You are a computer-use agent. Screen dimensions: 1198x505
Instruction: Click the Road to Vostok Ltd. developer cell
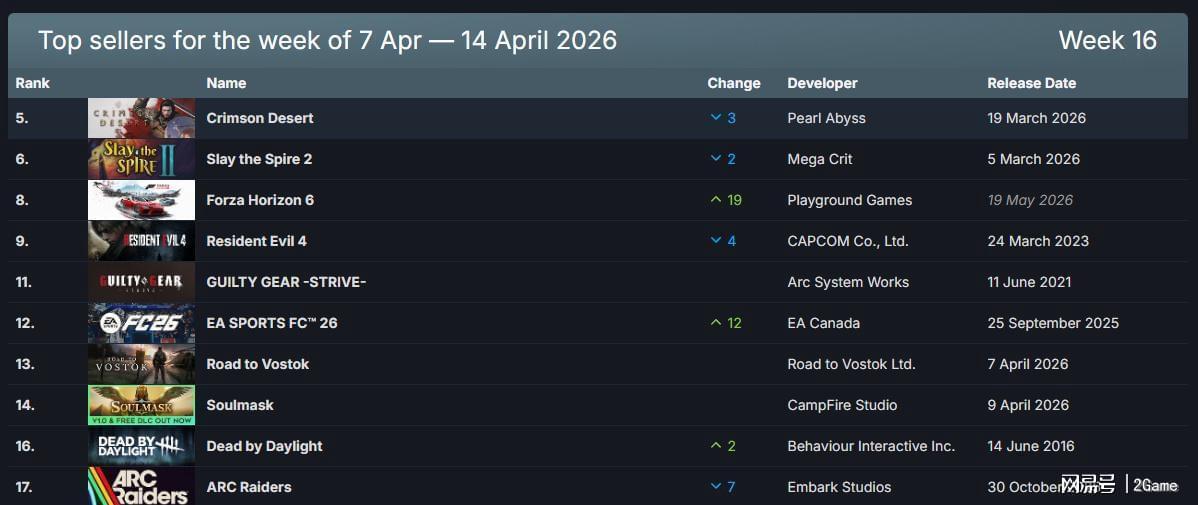[x=851, y=364]
